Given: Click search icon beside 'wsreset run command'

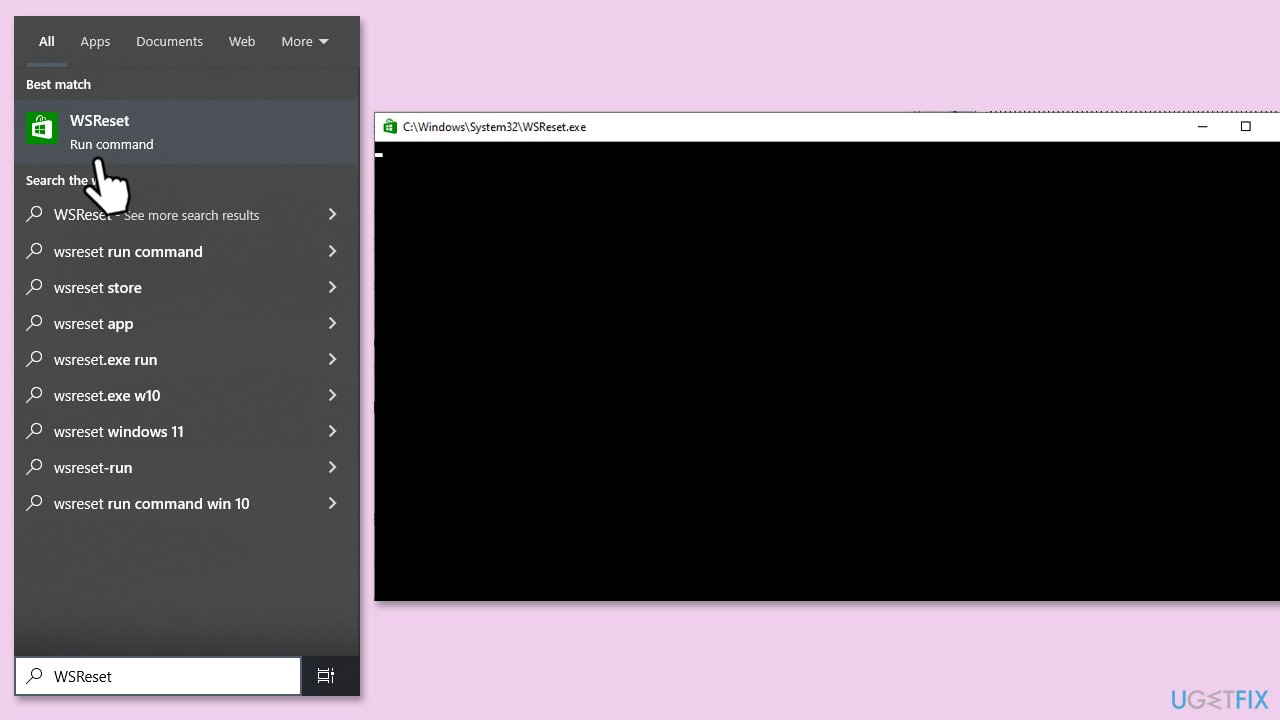Looking at the screenshot, I should [35, 251].
